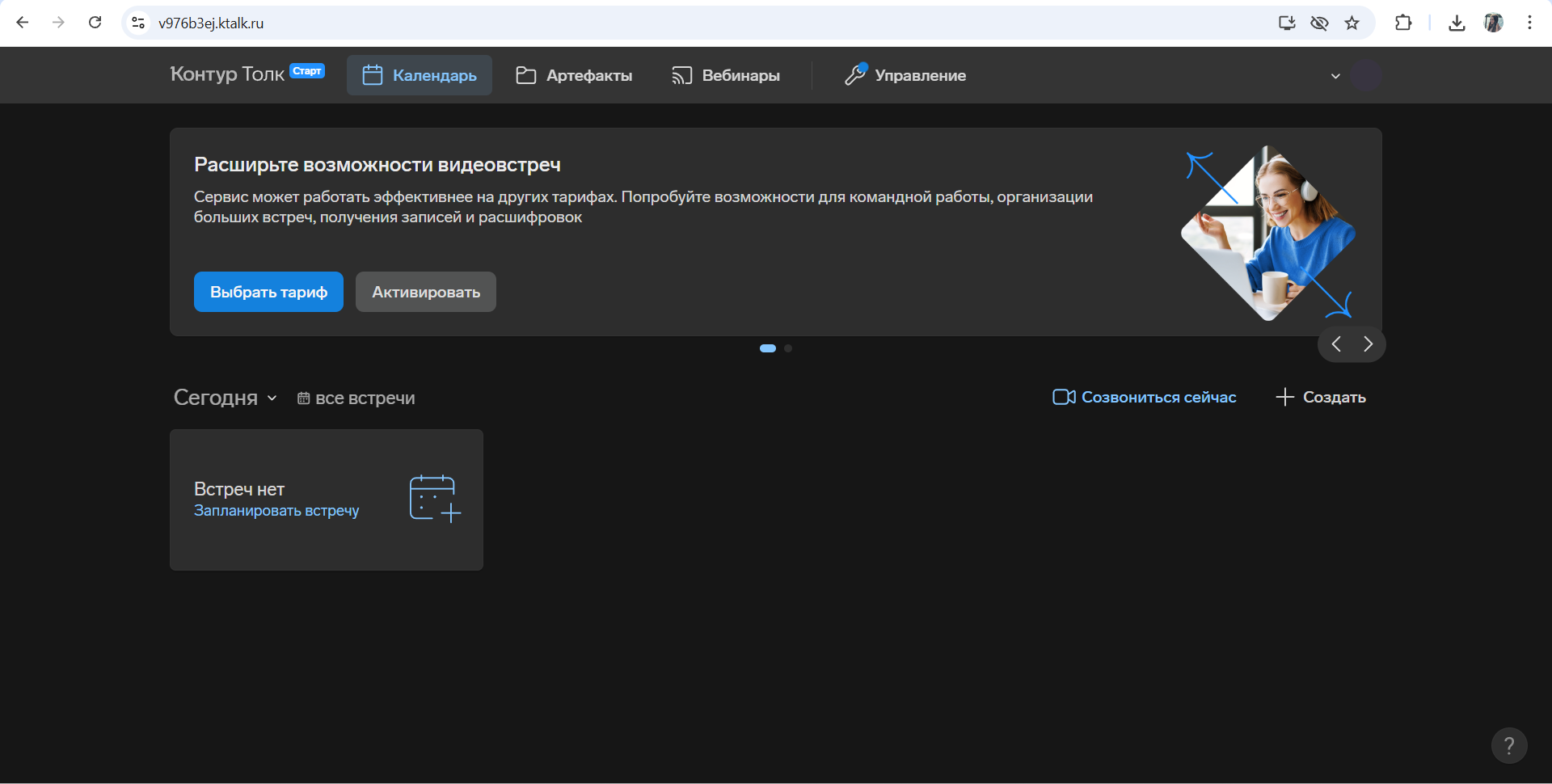Start a call with Созвониться сейчас

click(1145, 397)
